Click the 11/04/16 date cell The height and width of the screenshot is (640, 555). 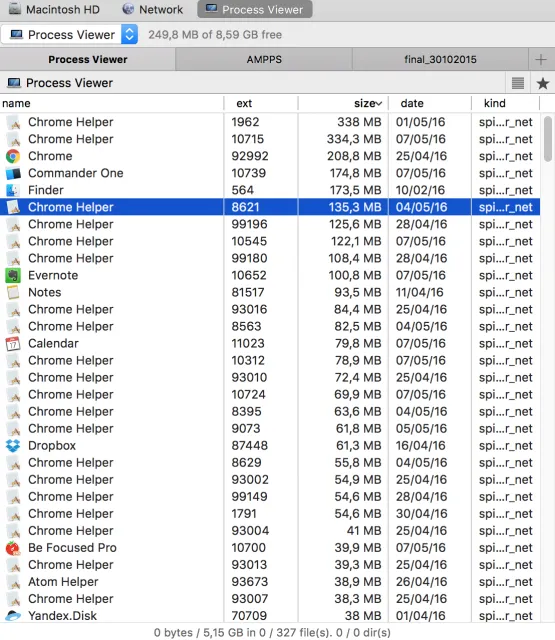pyautogui.click(x=420, y=293)
